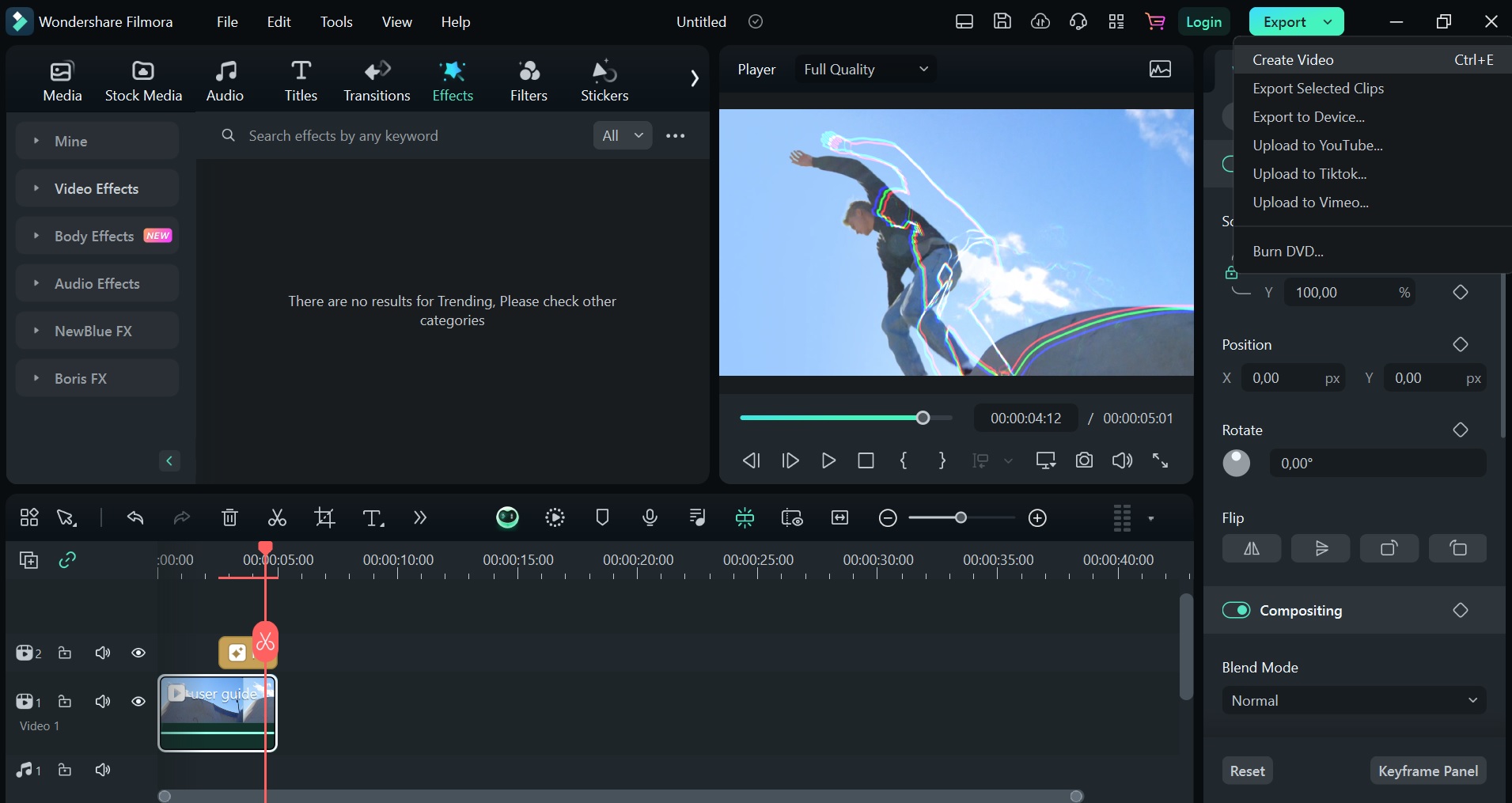Click the Login button
The image size is (1512, 803).
coord(1203,22)
